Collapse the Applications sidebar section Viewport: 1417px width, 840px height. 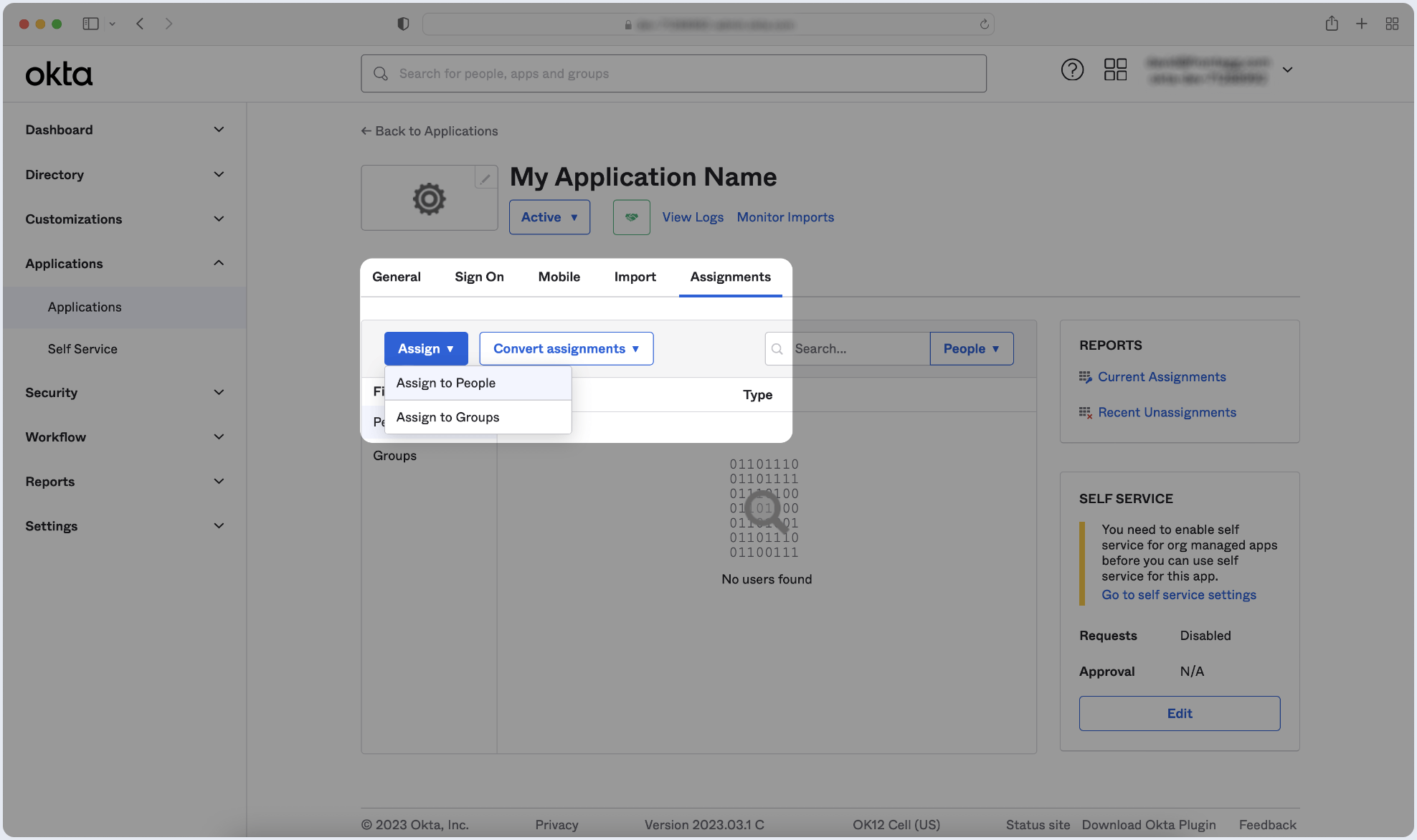pyautogui.click(x=124, y=264)
